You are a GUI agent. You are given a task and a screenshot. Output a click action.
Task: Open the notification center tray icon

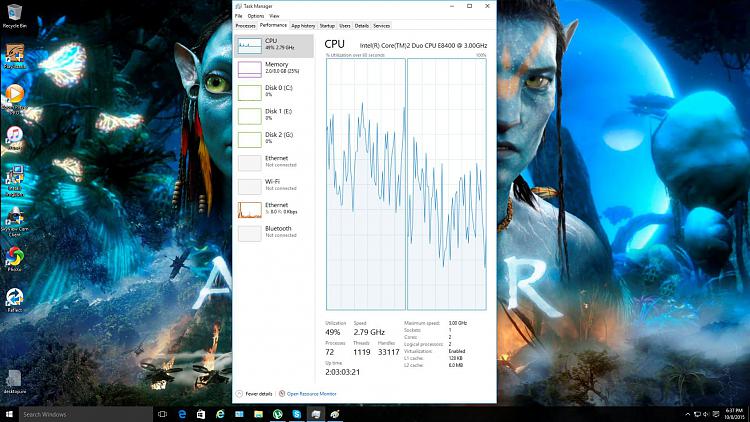click(716, 414)
